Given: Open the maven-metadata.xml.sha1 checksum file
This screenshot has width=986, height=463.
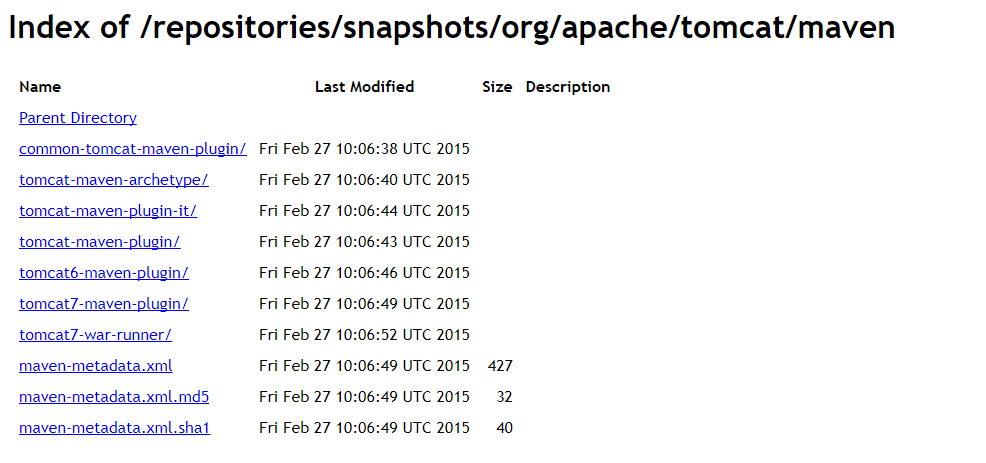Looking at the screenshot, I should pos(114,428).
